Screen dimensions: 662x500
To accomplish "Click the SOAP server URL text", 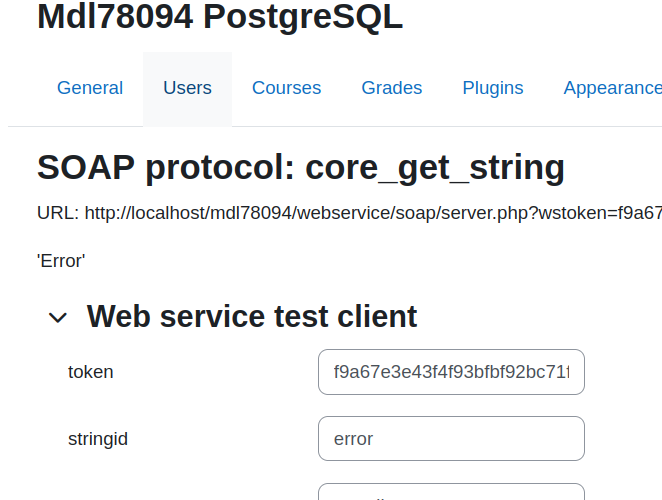I will click(x=373, y=213).
